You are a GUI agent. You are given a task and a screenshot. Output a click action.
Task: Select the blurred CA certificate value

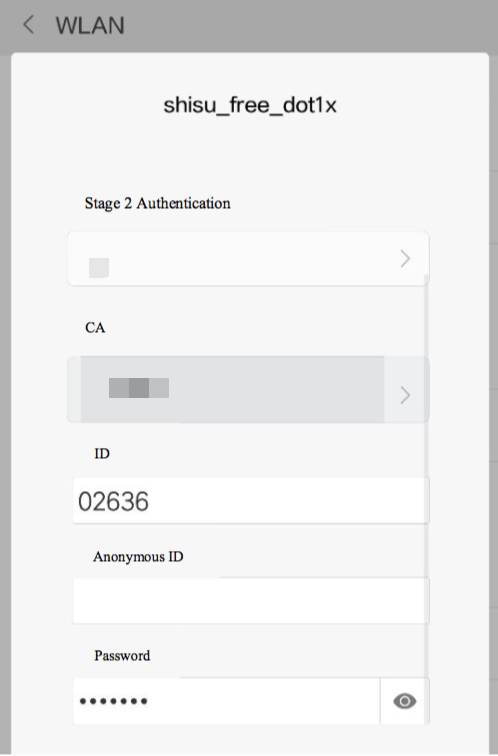coord(139,388)
